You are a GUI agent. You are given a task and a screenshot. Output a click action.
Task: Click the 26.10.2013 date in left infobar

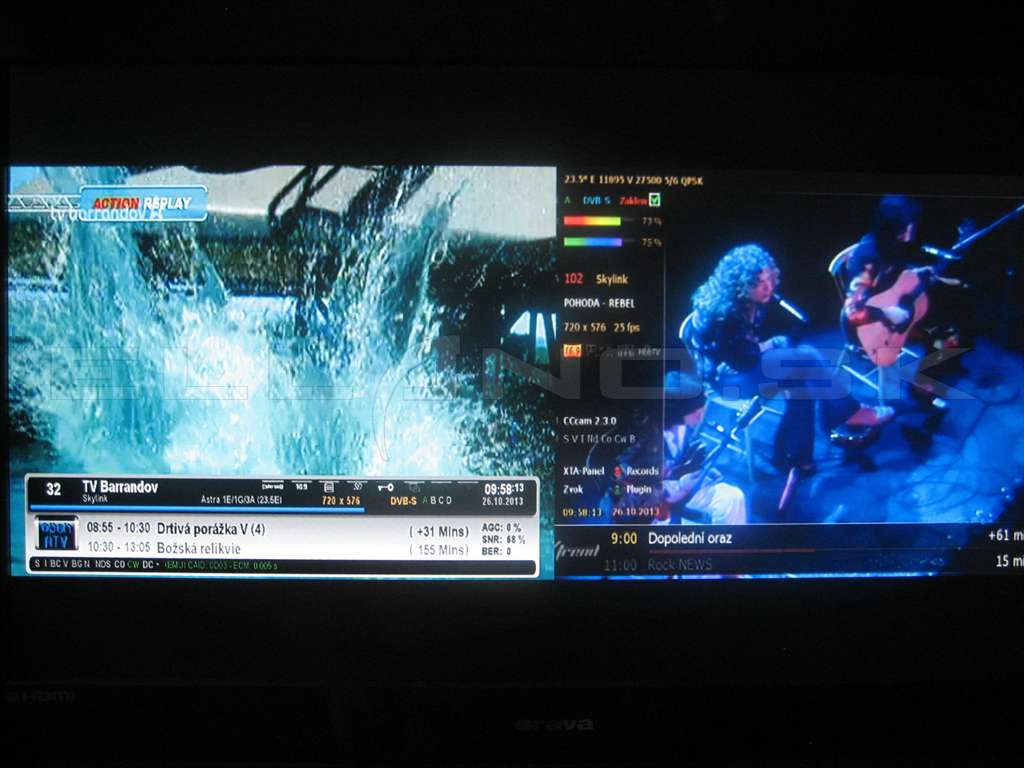click(503, 501)
